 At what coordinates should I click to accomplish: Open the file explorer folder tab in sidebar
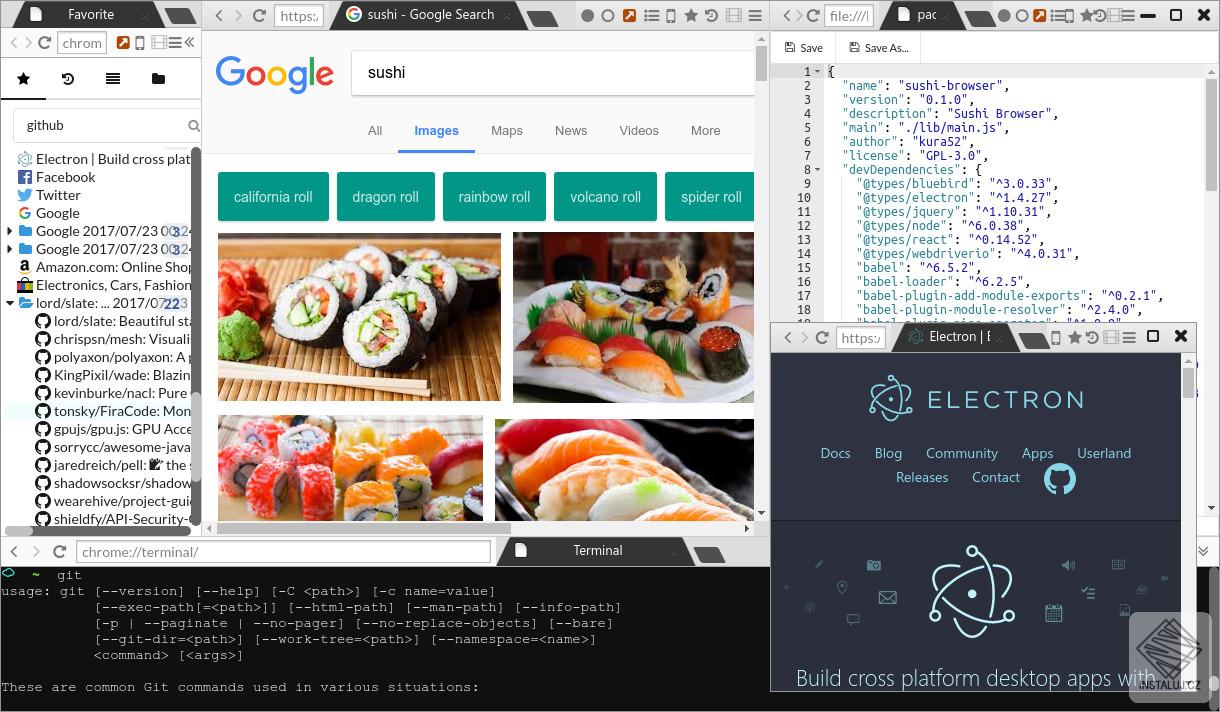(158, 79)
